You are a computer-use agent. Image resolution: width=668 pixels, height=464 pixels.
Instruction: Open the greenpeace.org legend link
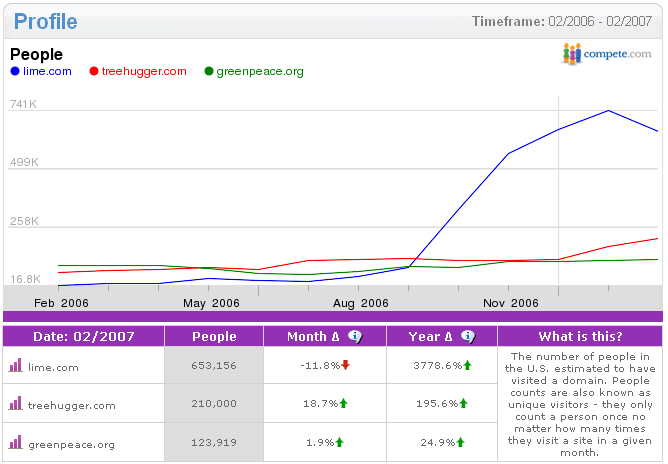pyautogui.click(x=260, y=72)
